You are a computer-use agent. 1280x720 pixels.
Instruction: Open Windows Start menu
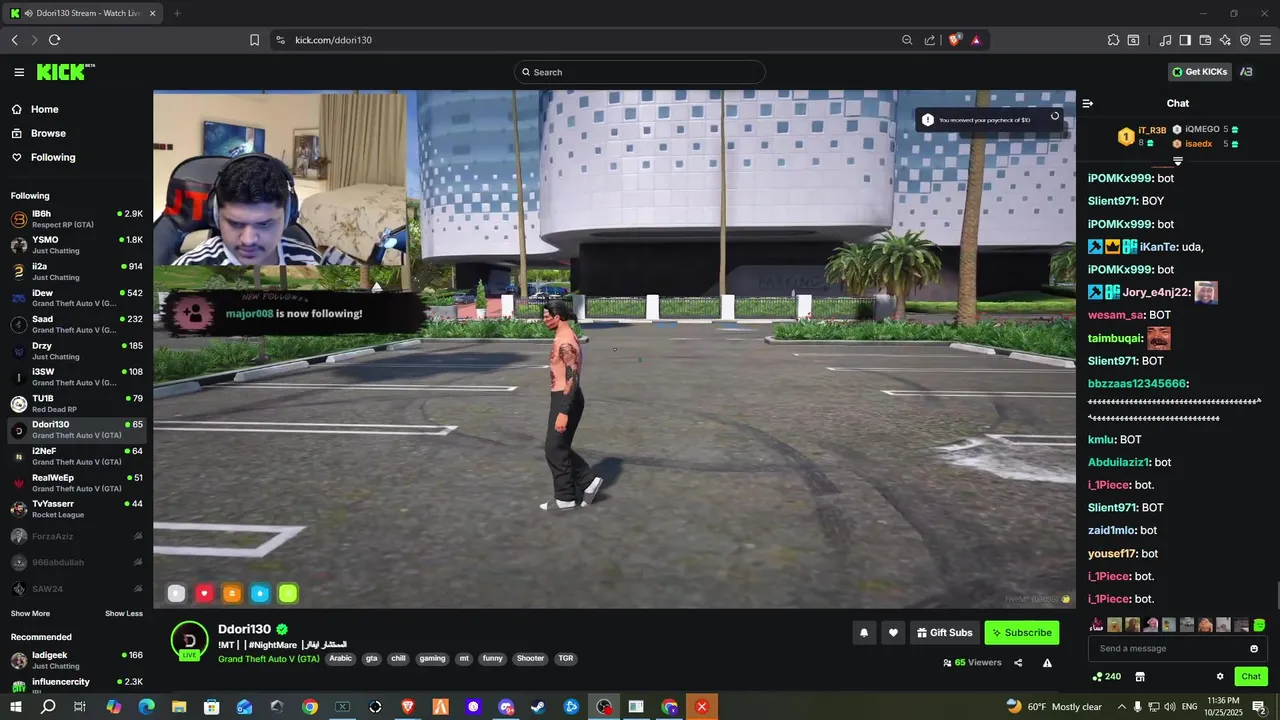coord(16,707)
